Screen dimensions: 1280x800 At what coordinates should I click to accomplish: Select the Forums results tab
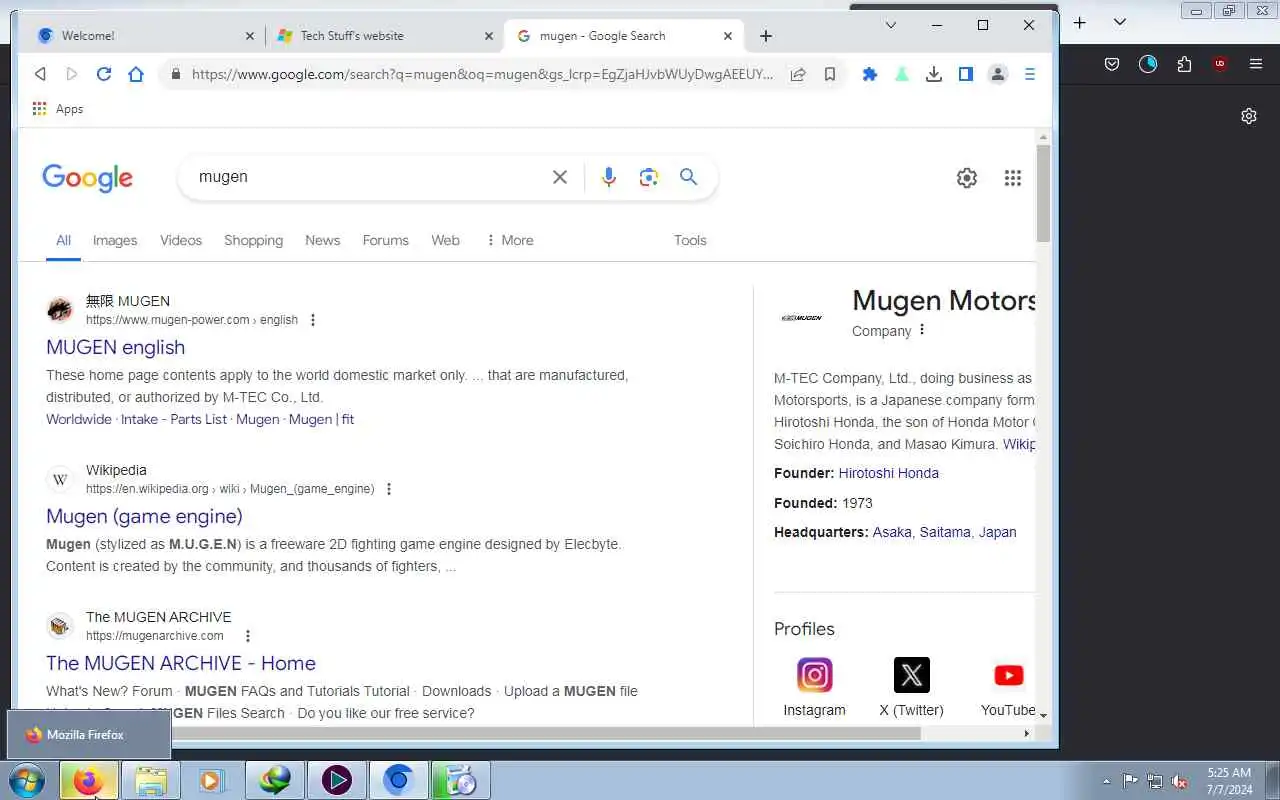[385, 240]
